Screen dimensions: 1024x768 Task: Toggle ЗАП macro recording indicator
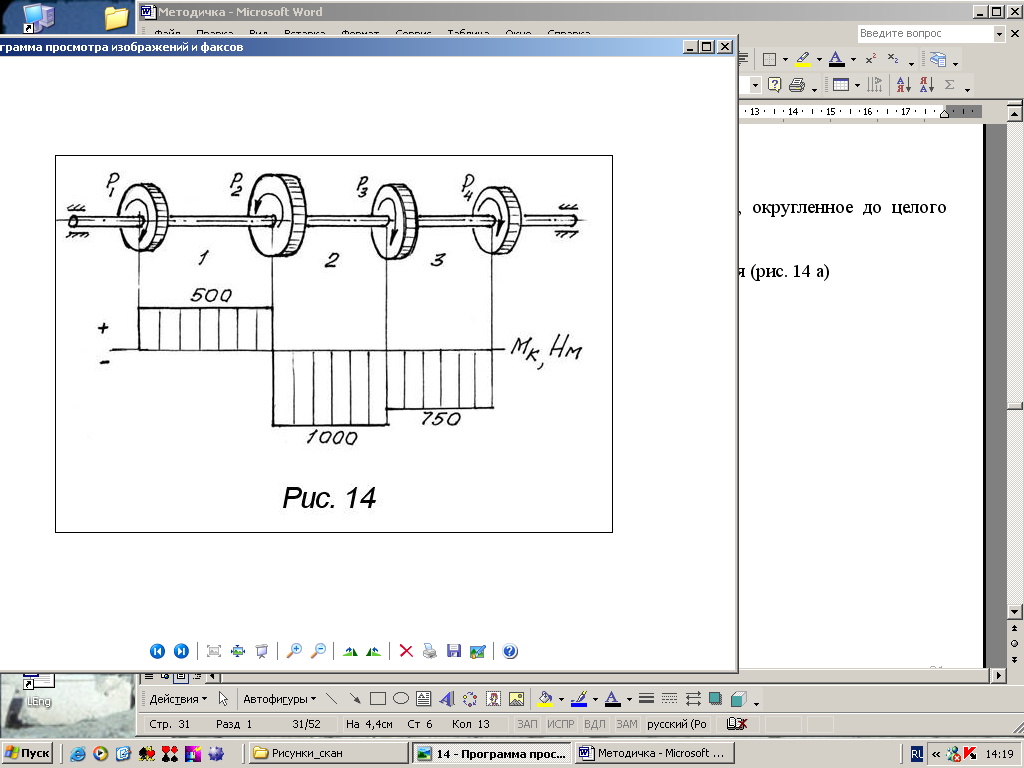(x=527, y=724)
